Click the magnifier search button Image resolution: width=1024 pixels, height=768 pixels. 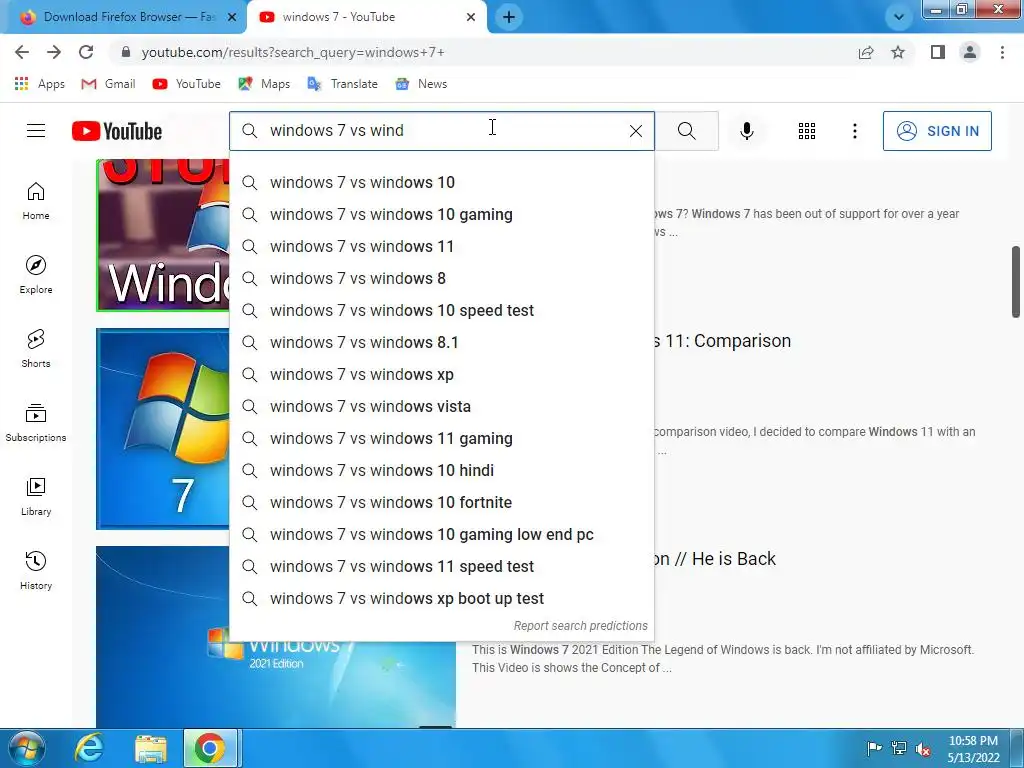tap(686, 131)
